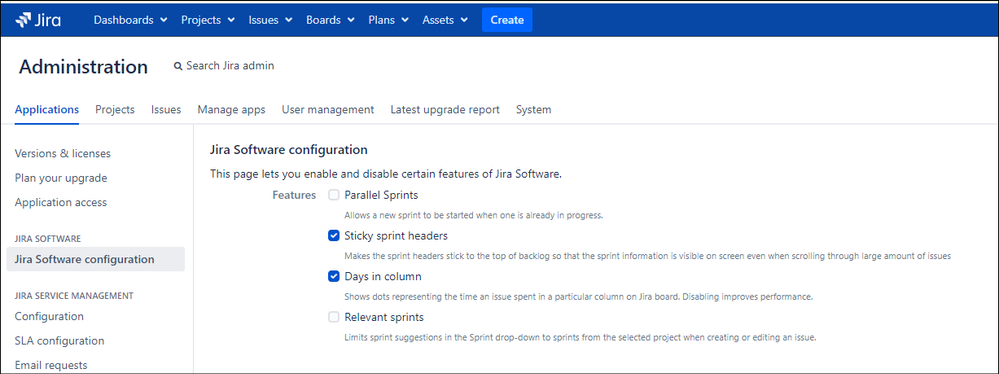Screen dimensions: 999x374
Task: Open SLA configuration in sidebar
Action: pos(59,341)
